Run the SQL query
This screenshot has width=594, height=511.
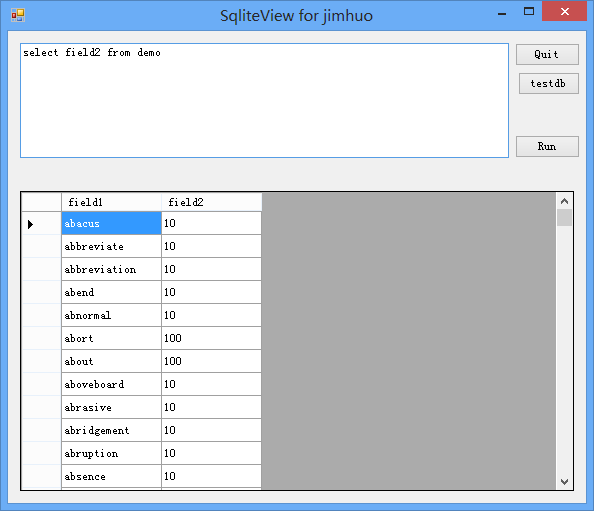tap(547, 146)
